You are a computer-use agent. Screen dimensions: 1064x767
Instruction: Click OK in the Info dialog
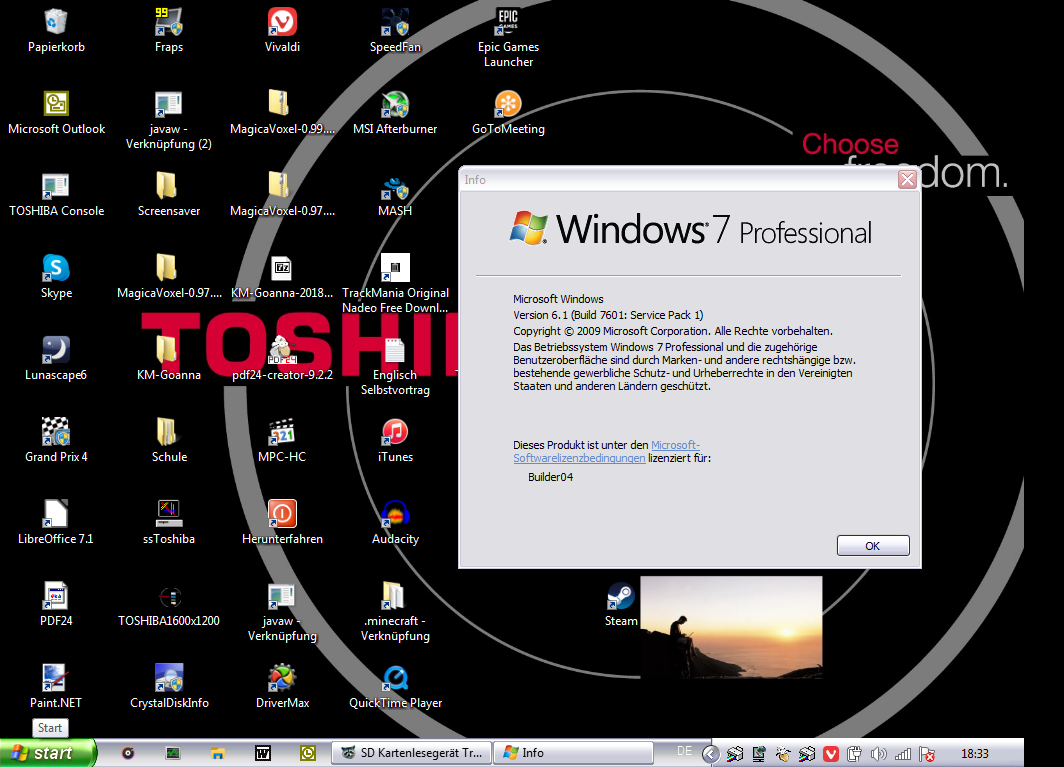873,546
